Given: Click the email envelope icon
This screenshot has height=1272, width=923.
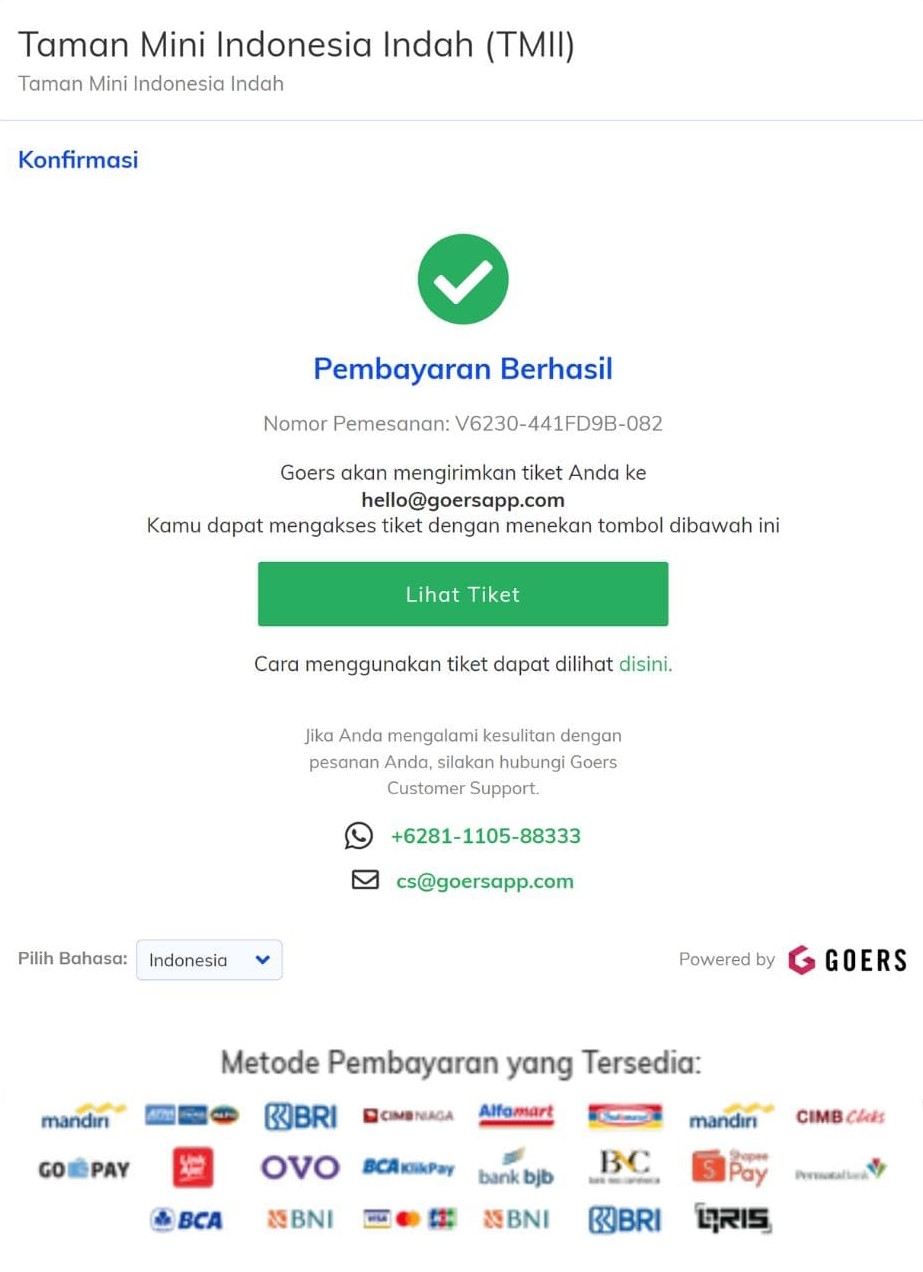Looking at the screenshot, I should coord(365,880).
